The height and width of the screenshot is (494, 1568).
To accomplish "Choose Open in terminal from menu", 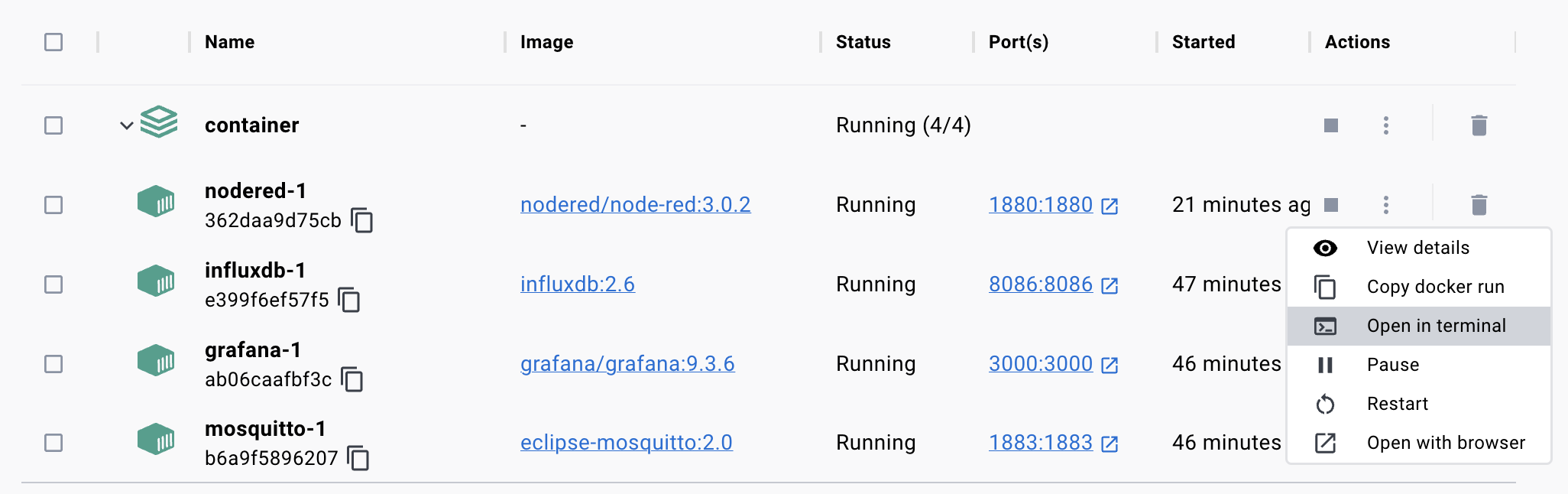I will pyautogui.click(x=1435, y=326).
